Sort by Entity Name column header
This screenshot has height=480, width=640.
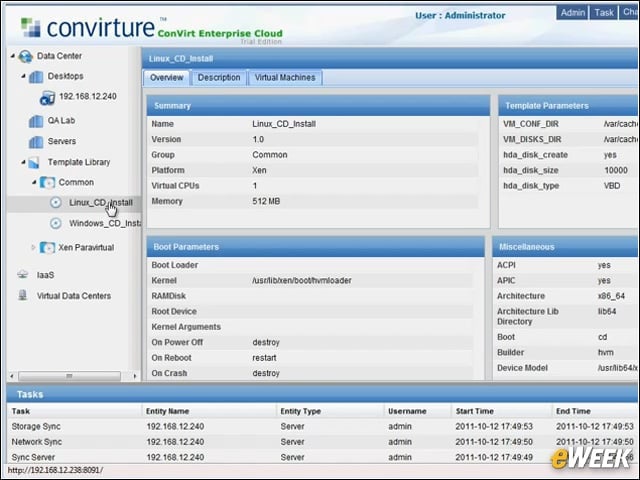click(x=209, y=411)
